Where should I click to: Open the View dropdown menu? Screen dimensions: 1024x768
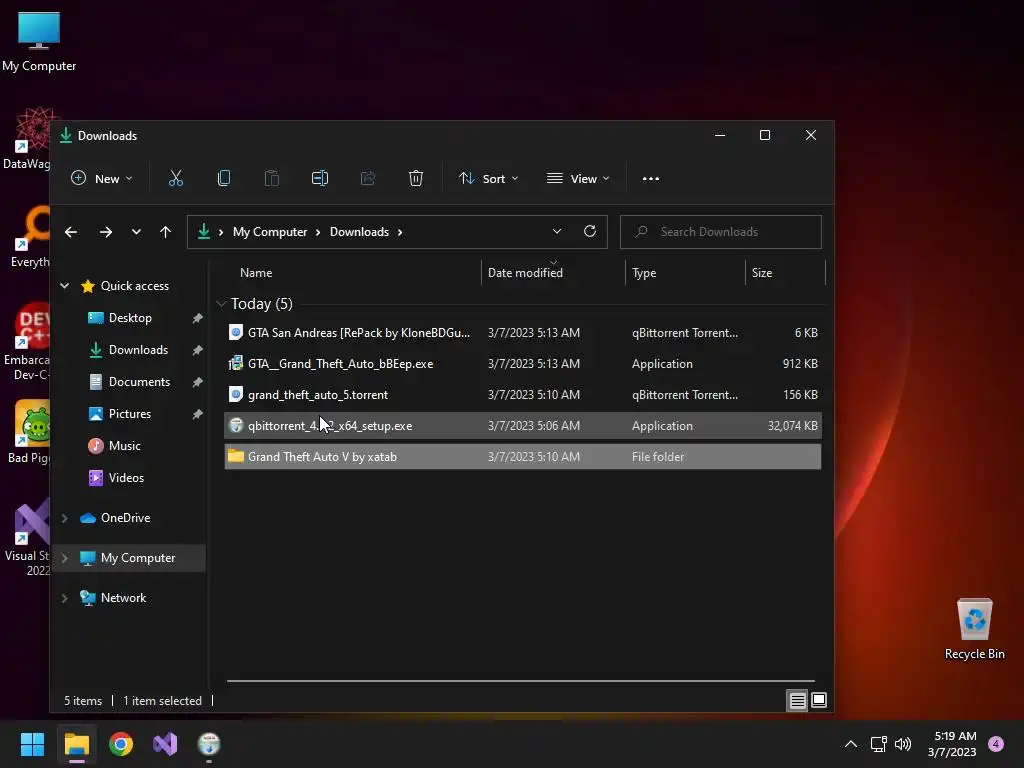point(579,178)
